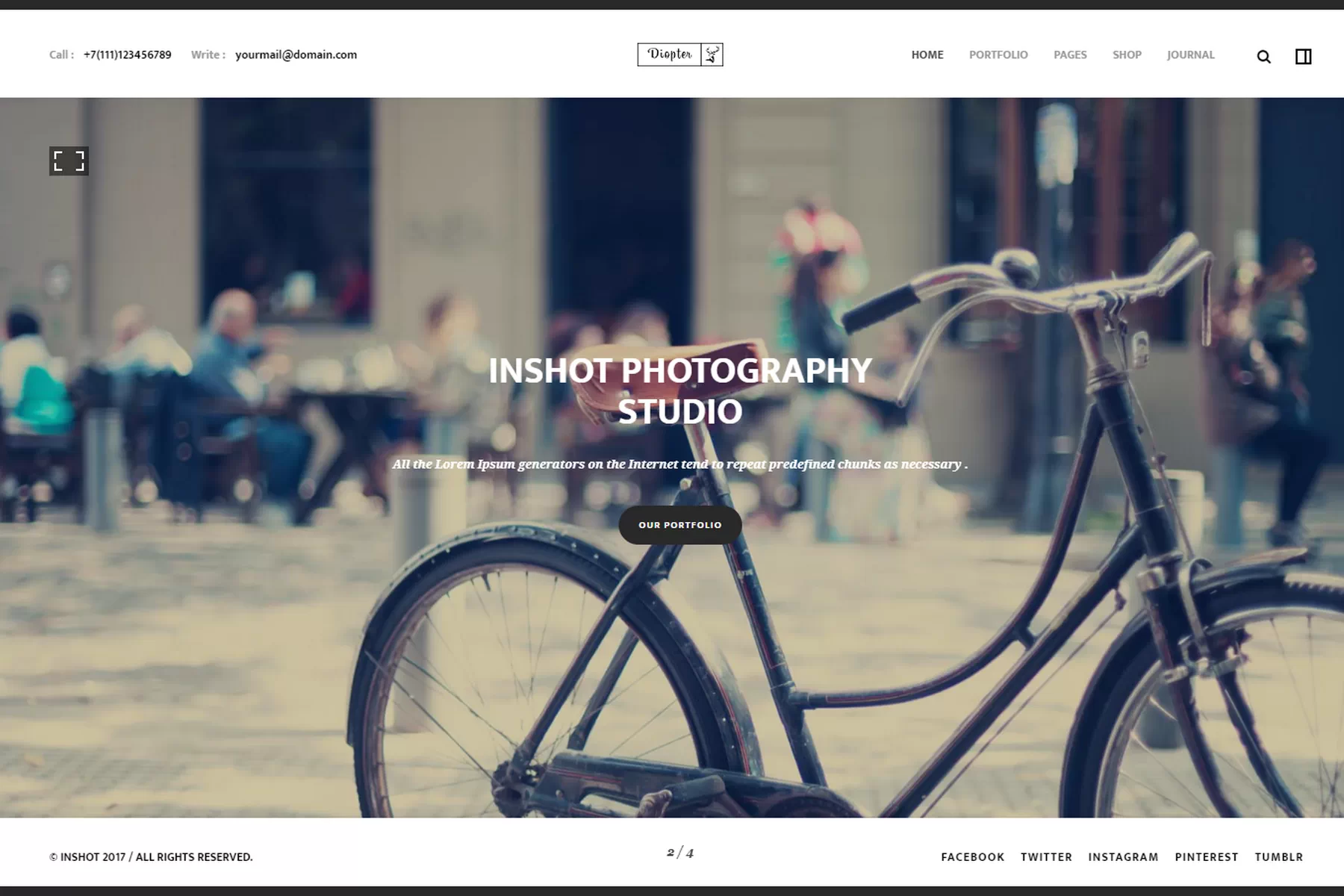This screenshot has width=1344, height=896.
Task: Open the Pinterest footer link
Action: (1206, 857)
